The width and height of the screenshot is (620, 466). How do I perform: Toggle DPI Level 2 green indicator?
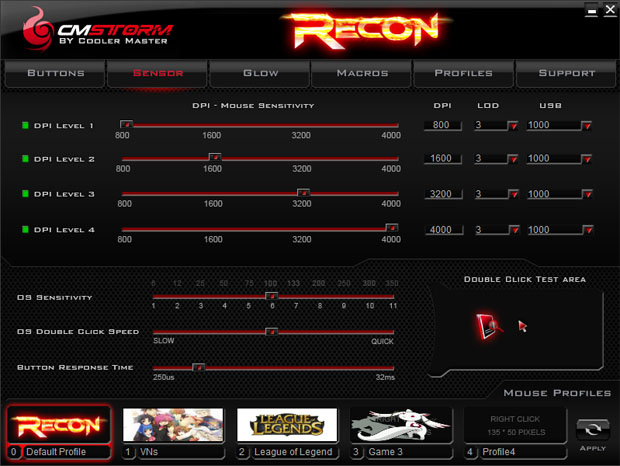pos(25,159)
